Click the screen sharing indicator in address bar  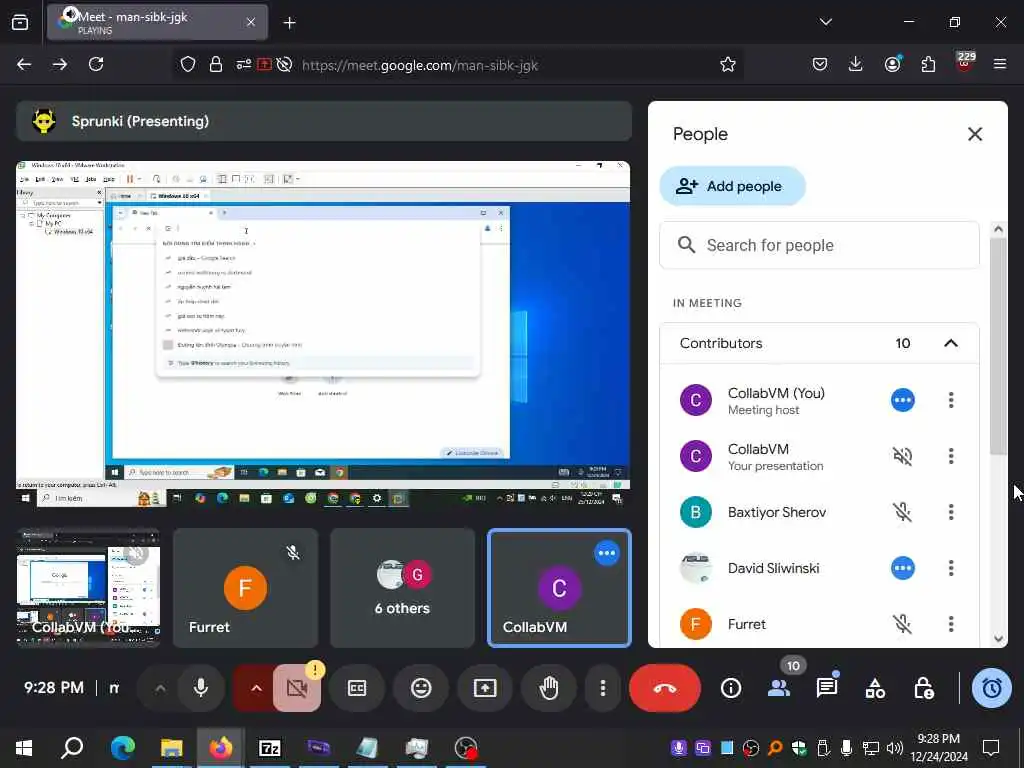[264, 65]
